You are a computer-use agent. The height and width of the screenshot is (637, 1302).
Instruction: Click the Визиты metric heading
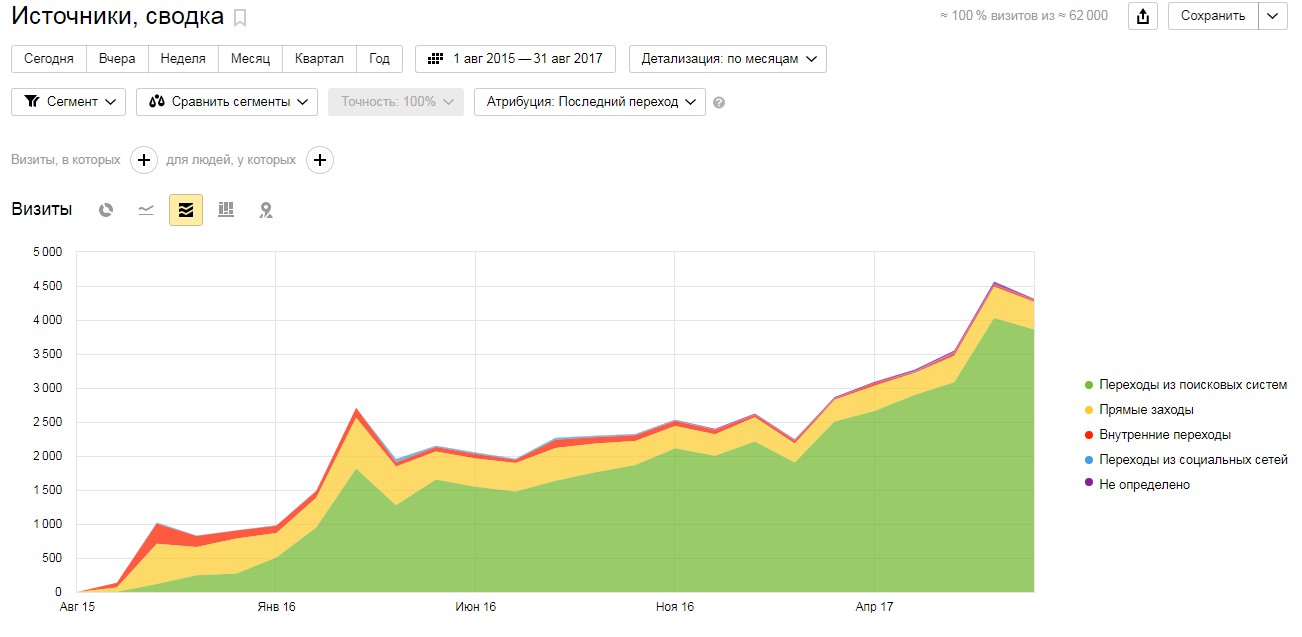[42, 210]
